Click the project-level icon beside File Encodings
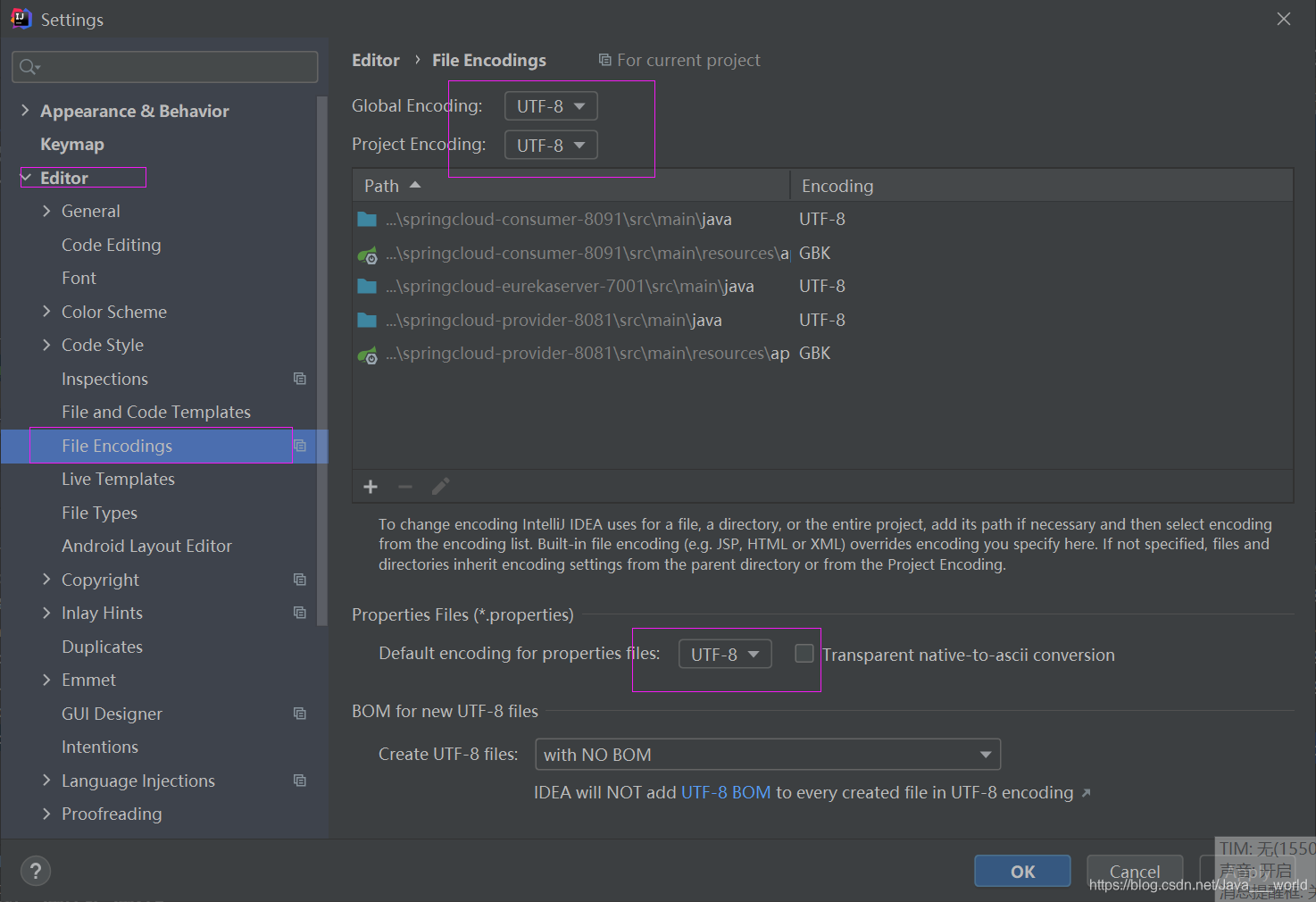The width and height of the screenshot is (1316, 902). pos(300,446)
